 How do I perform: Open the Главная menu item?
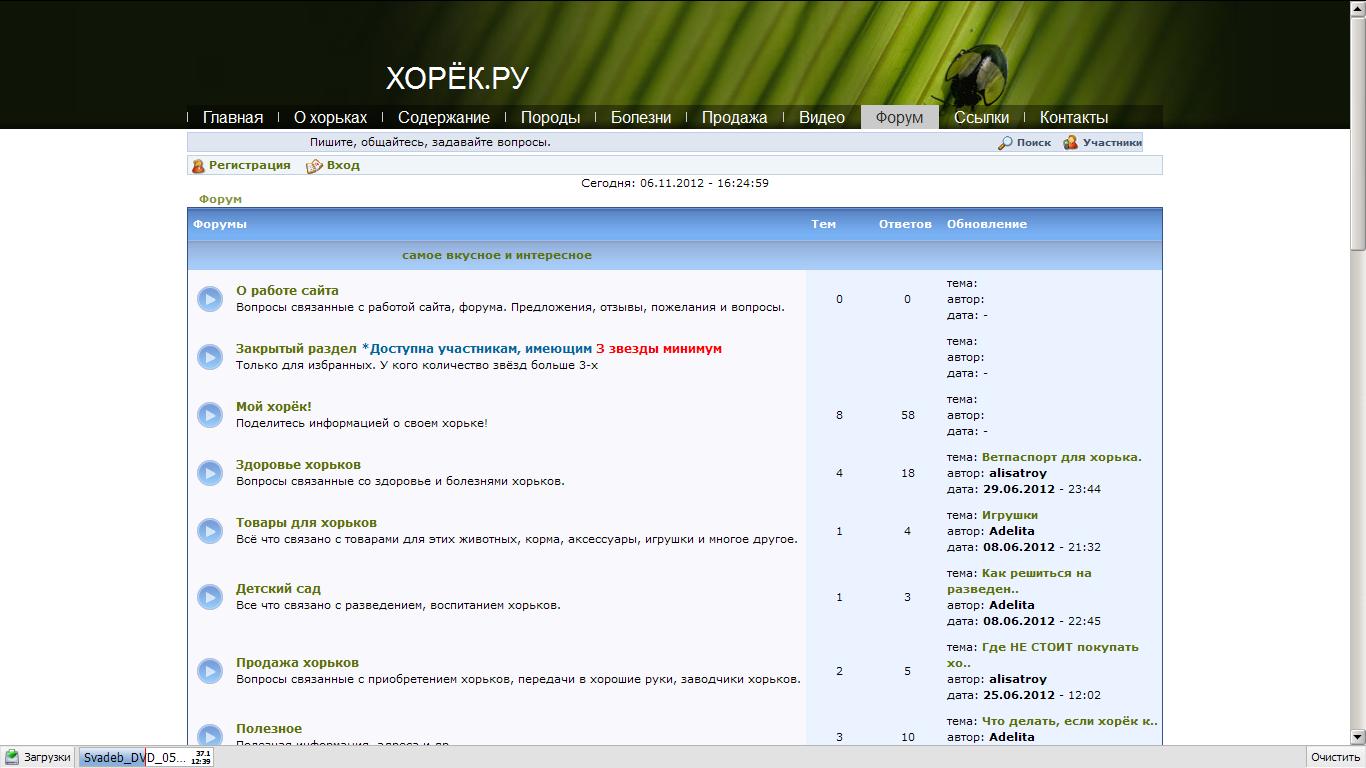pyautogui.click(x=233, y=117)
